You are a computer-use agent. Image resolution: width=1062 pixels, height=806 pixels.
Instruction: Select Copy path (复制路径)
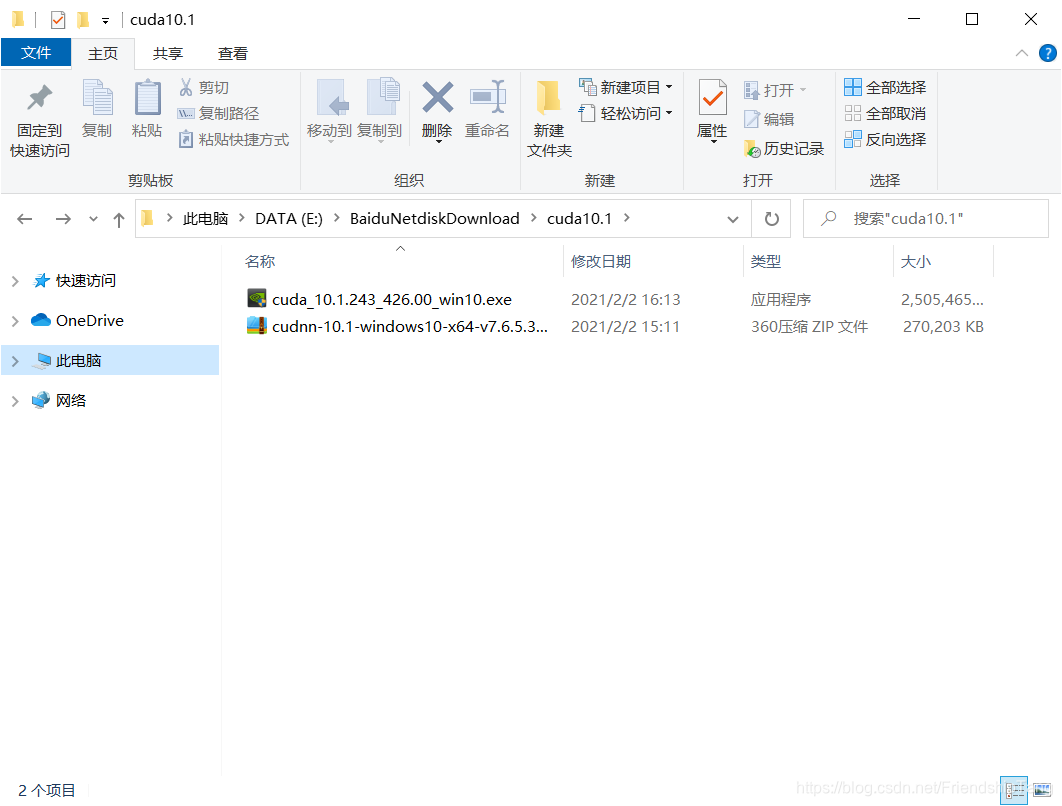[x=219, y=113]
